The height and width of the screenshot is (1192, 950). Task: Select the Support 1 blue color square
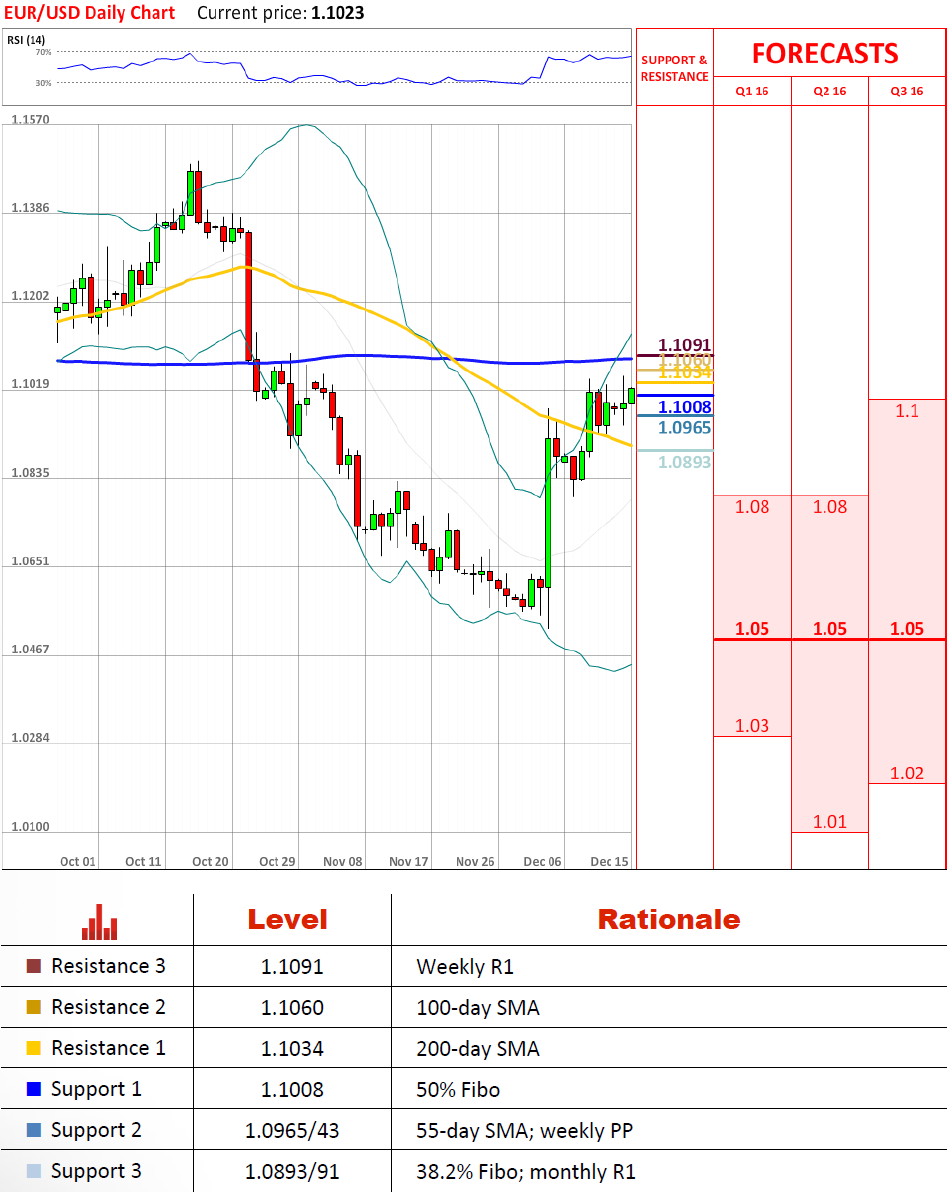(x=34, y=1090)
